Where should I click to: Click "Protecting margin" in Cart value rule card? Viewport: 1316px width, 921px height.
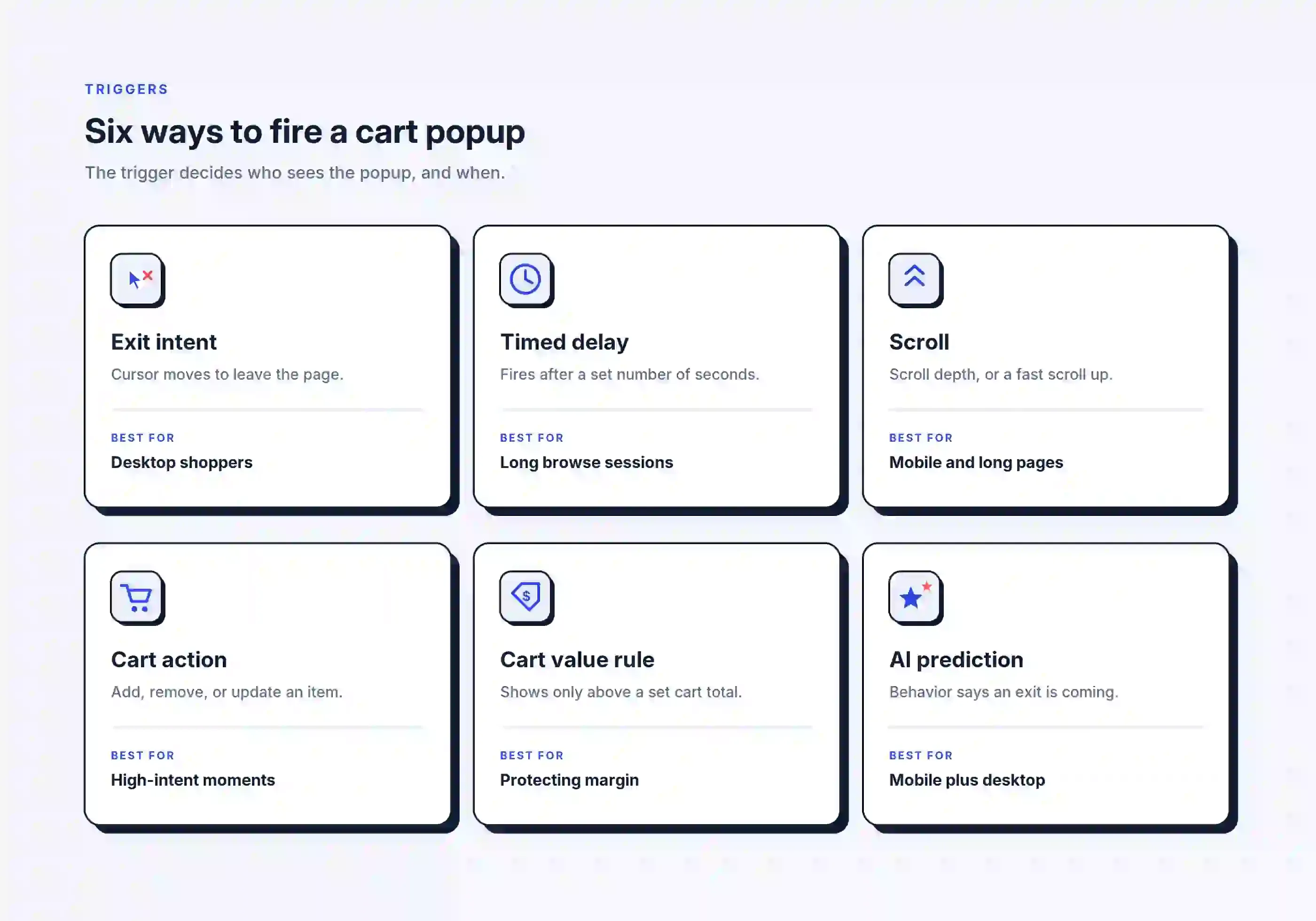[569, 780]
